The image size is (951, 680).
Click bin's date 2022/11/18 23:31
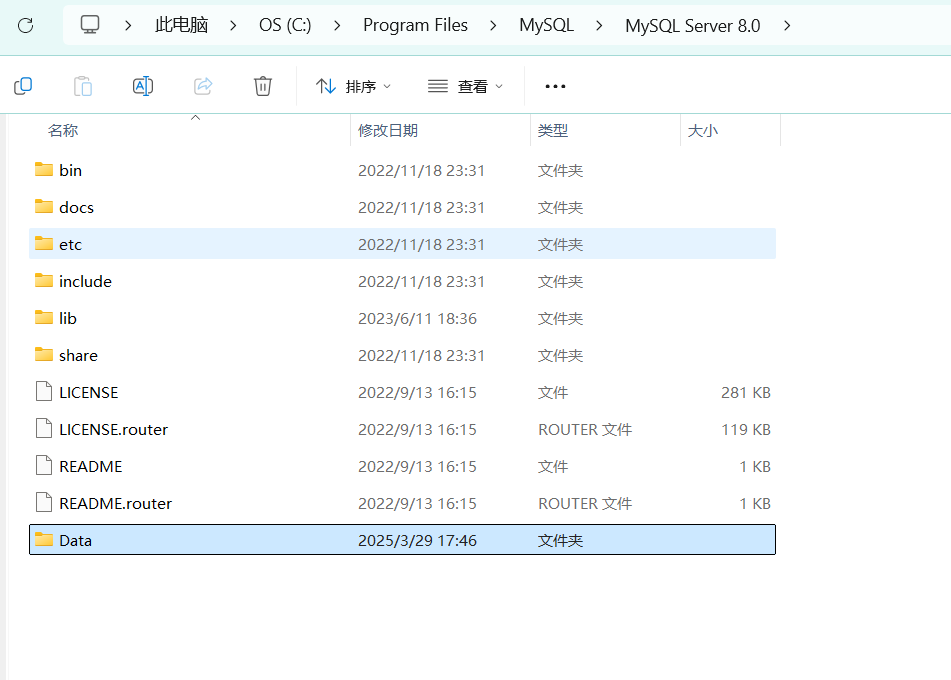coord(422,170)
